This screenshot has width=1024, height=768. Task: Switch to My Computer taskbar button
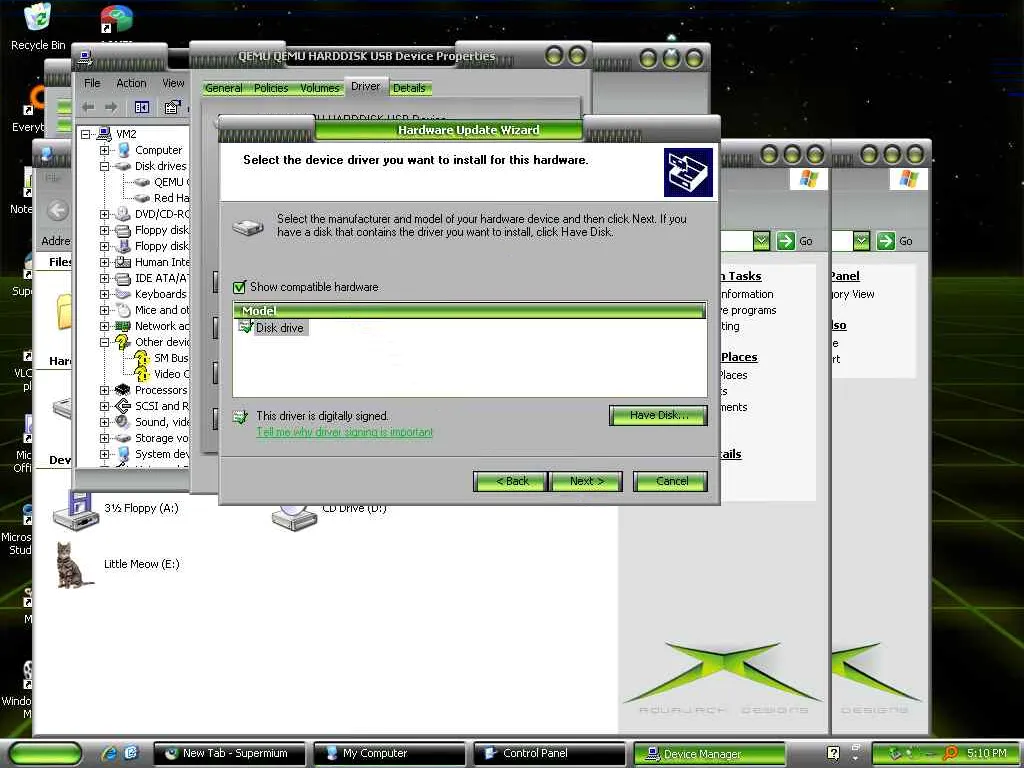pyautogui.click(x=389, y=754)
